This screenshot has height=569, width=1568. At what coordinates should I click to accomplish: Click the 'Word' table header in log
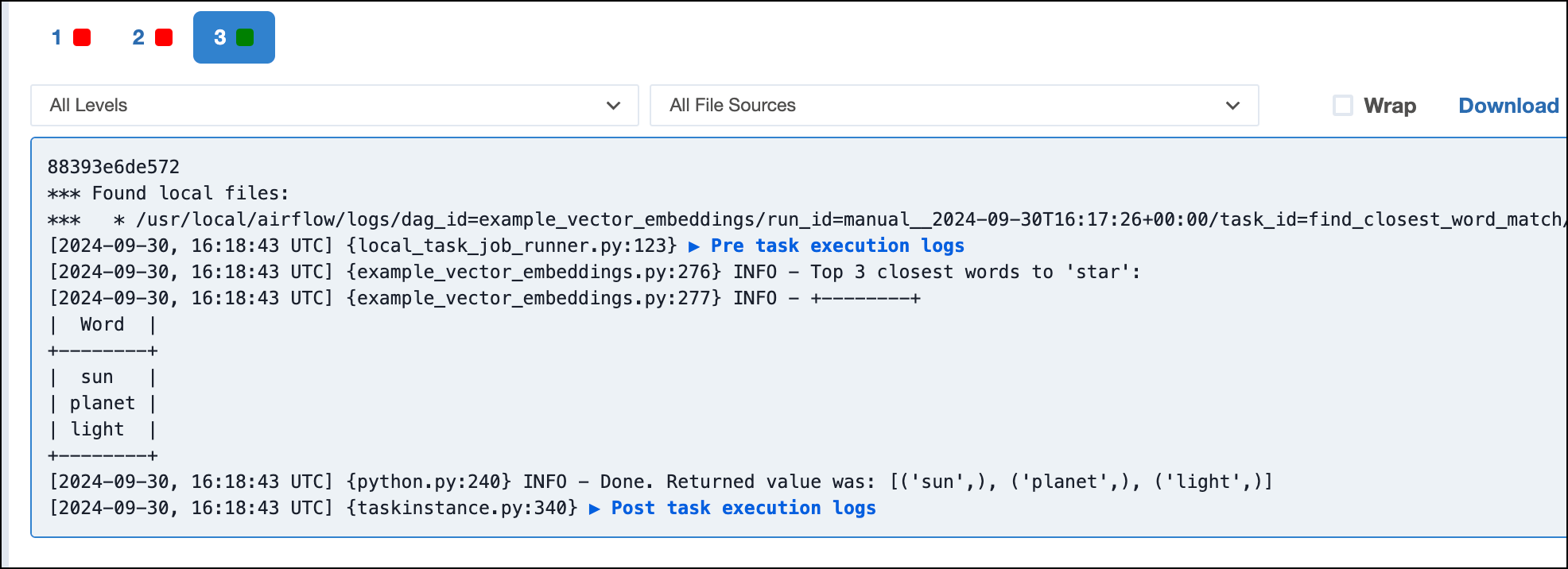(103, 324)
